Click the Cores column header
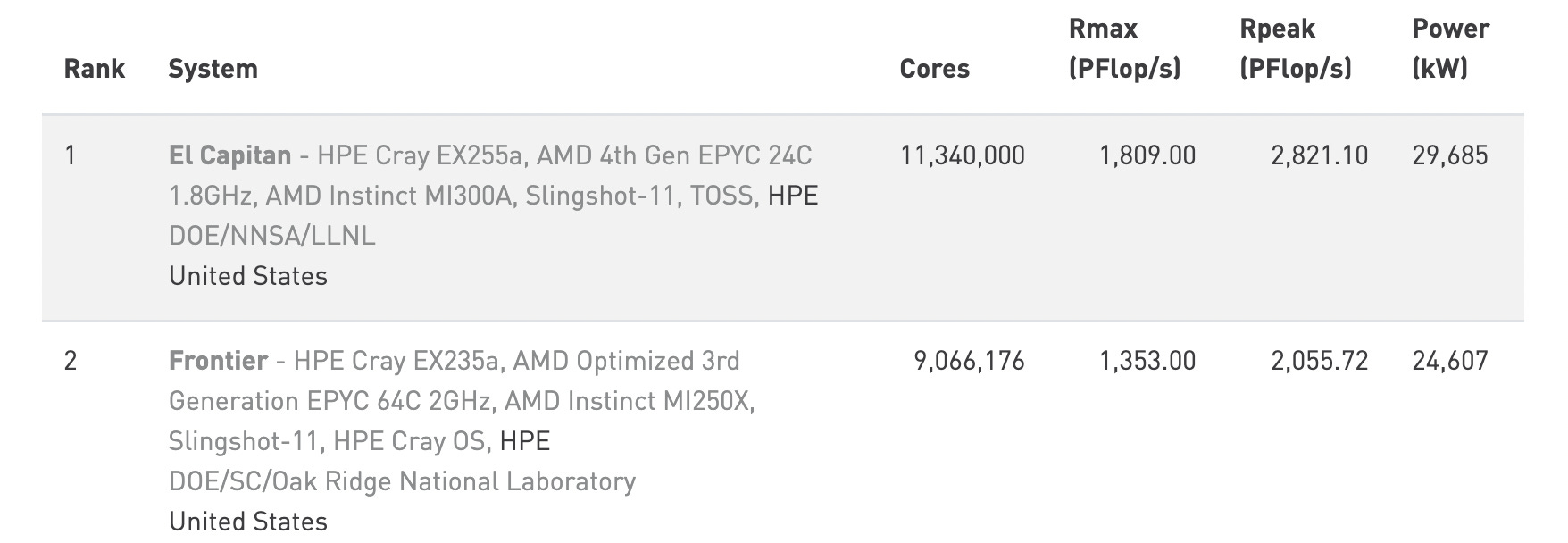Screen dimensions: 1568x543 click(934, 69)
